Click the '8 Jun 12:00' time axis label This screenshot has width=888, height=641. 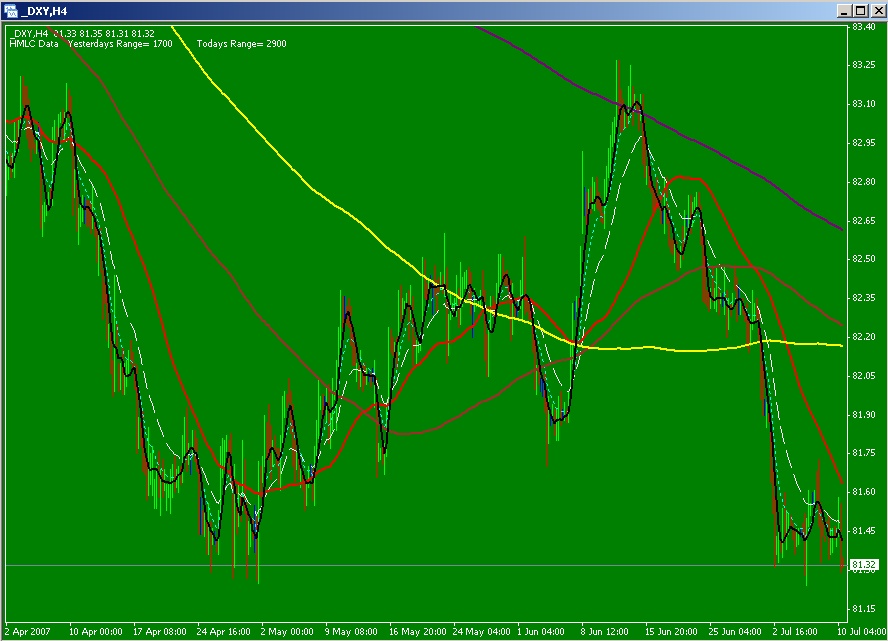(605, 631)
